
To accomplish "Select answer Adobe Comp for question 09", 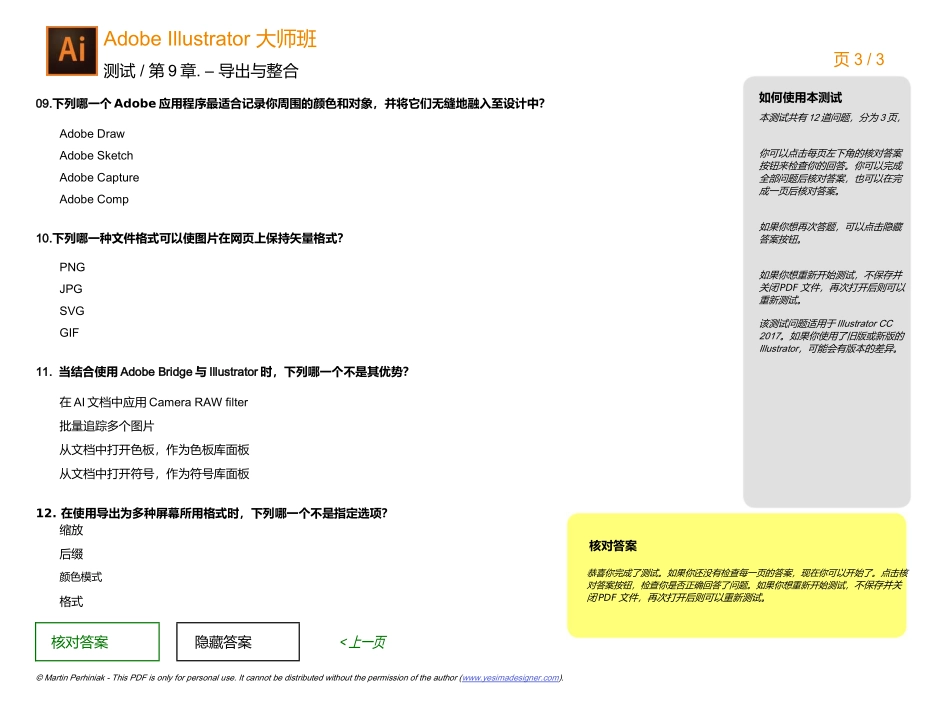I will 93,199.
